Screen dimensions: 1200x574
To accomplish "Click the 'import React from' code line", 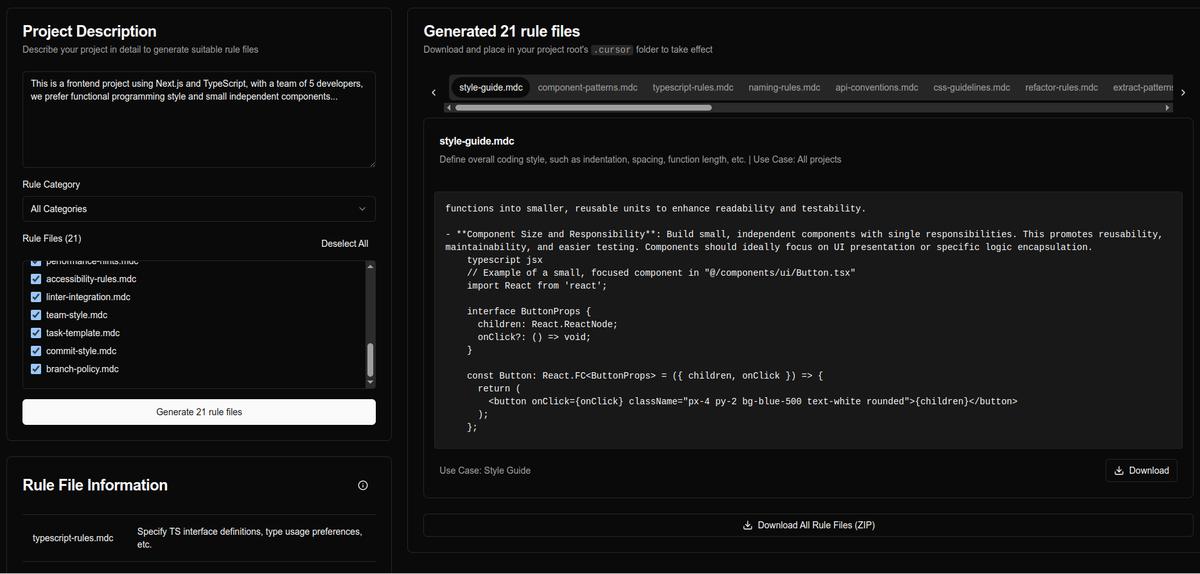I will pos(537,285).
